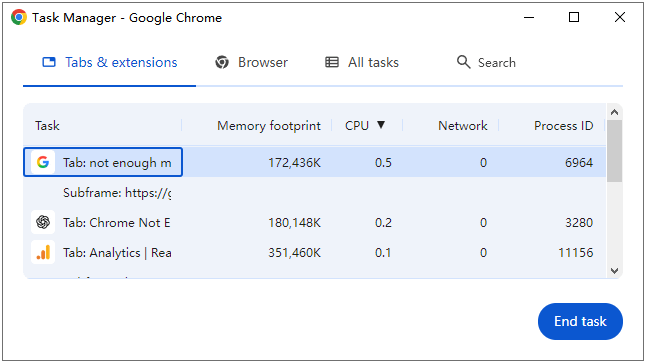Viewport: 646px width, 363px height.
Task: Click the scrollbar up arrow
Action: click(x=614, y=112)
